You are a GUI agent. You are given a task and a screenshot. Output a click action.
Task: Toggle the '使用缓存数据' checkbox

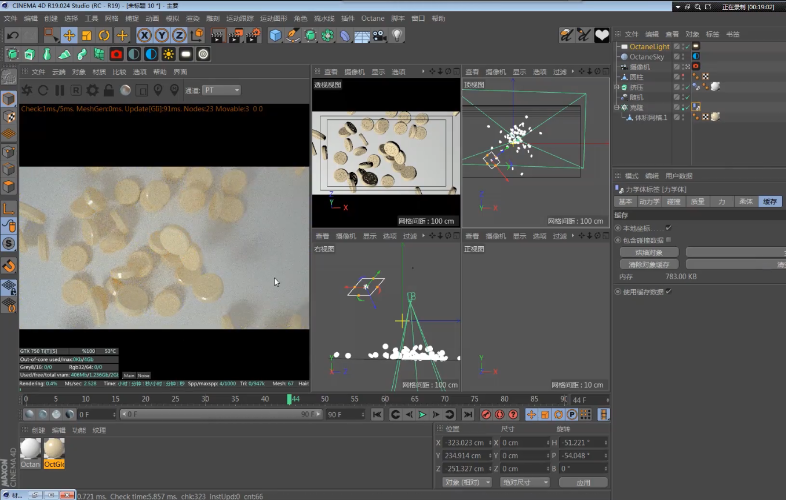coord(668,291)
